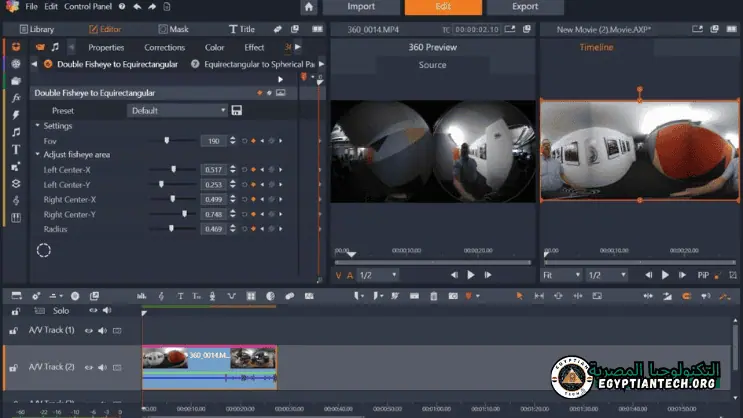Switch to the Library panel tab
The image size is (743, 418).
pyautogui.click(x=37, y=29)
